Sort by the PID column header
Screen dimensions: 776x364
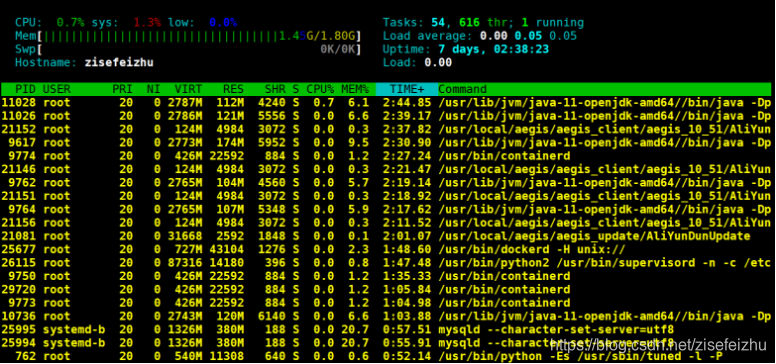click(25, 90)
